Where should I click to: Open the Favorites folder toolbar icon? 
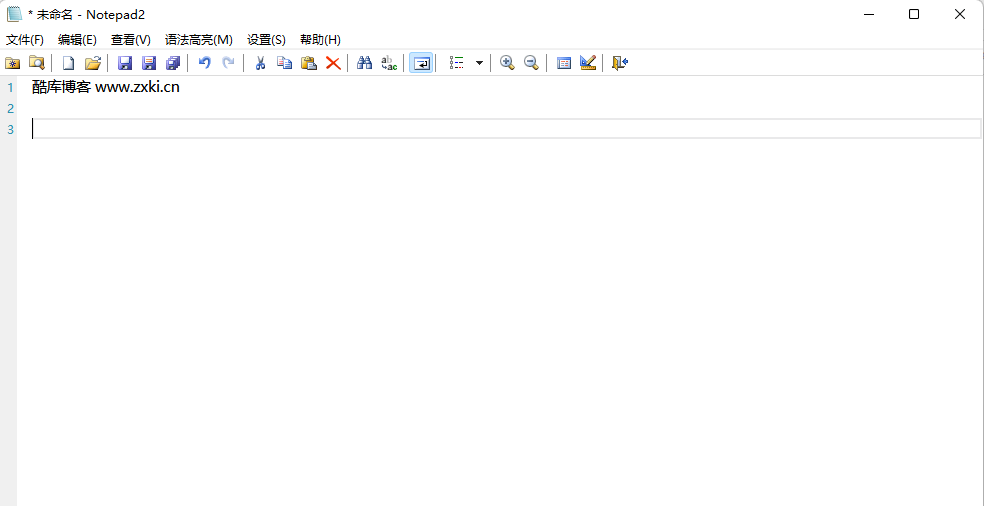(x=13, y=63)
